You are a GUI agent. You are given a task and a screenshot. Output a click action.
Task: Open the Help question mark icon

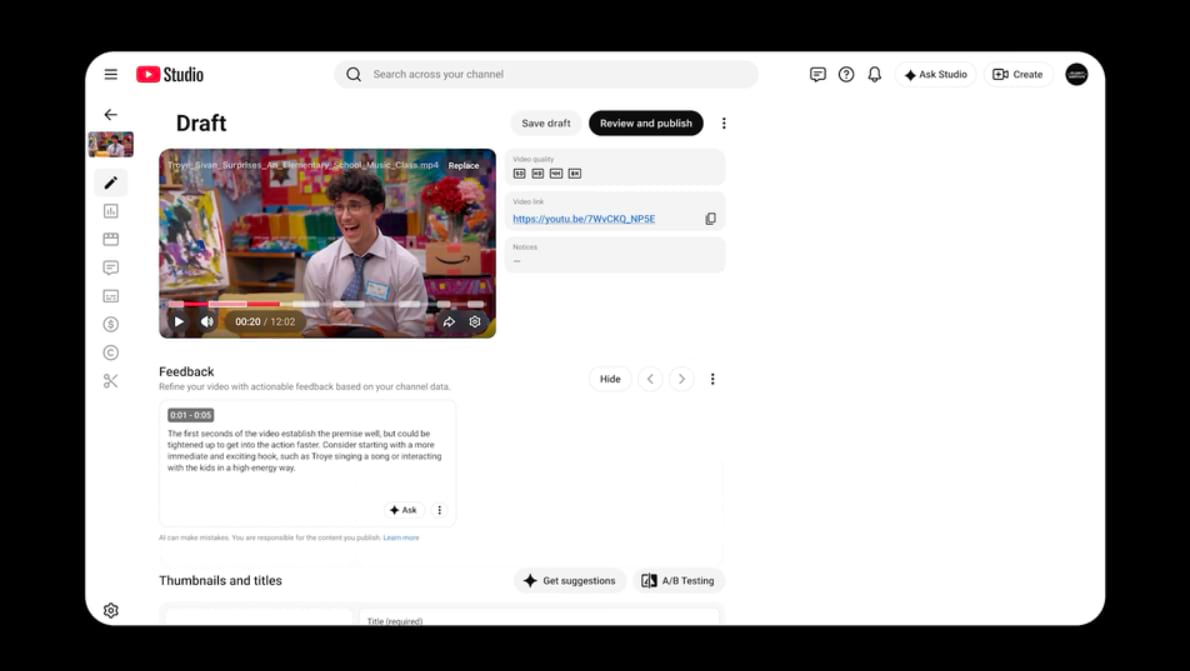pyautogui.click(x=846, y=74)
